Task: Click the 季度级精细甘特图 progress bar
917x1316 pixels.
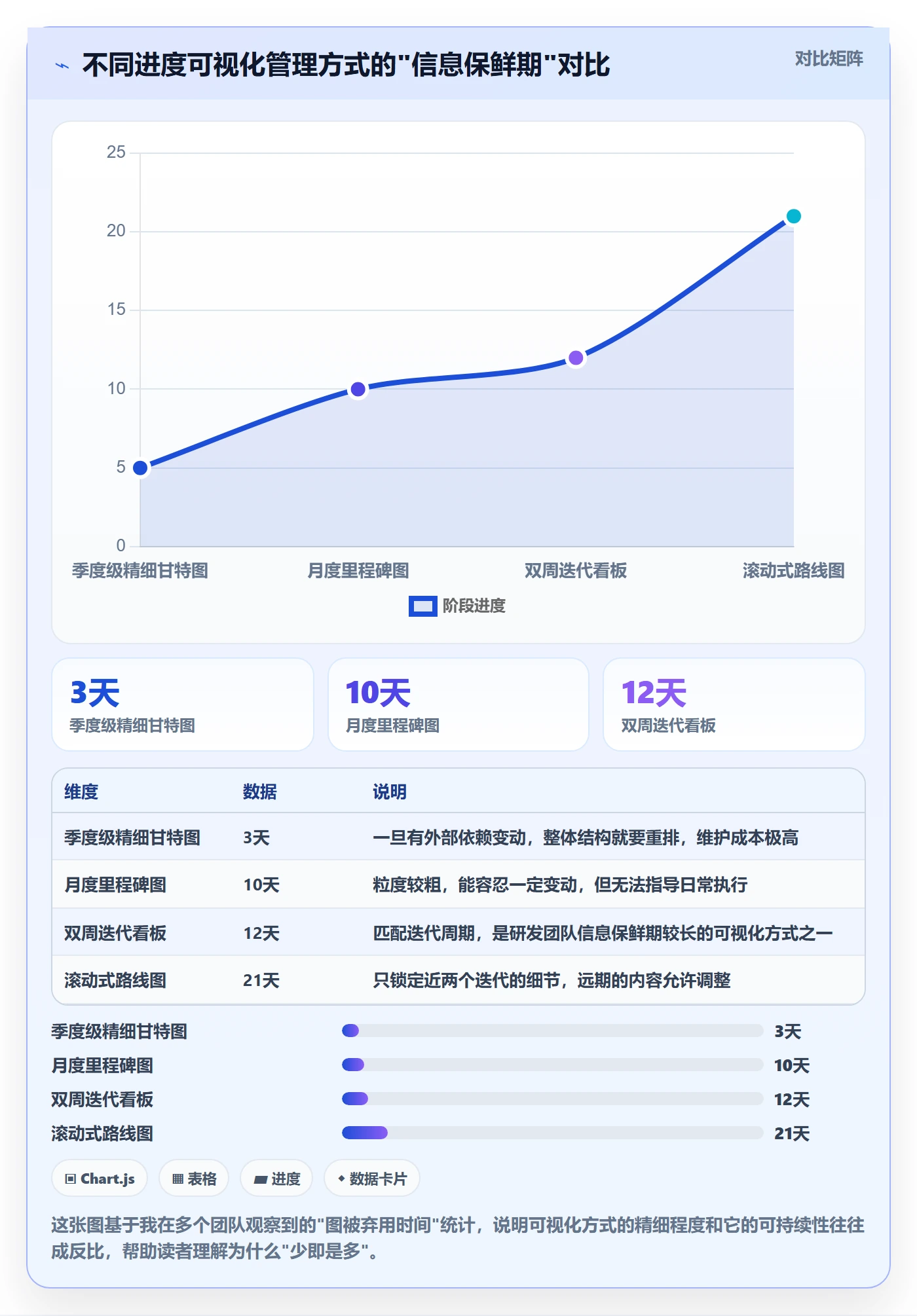Action: [552, 1031]
